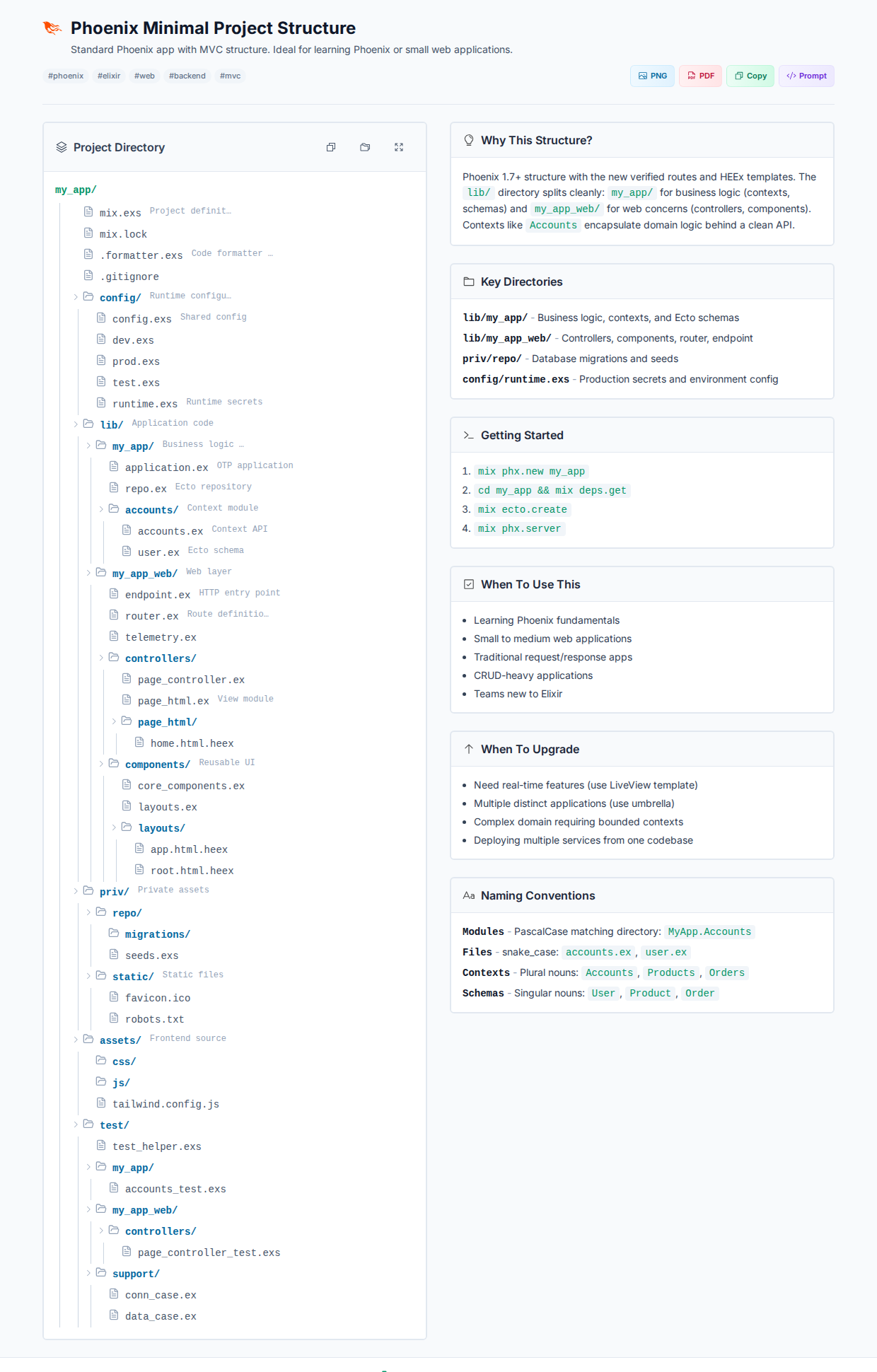Click the Phoenix bird logo icon

click(52, 28)
